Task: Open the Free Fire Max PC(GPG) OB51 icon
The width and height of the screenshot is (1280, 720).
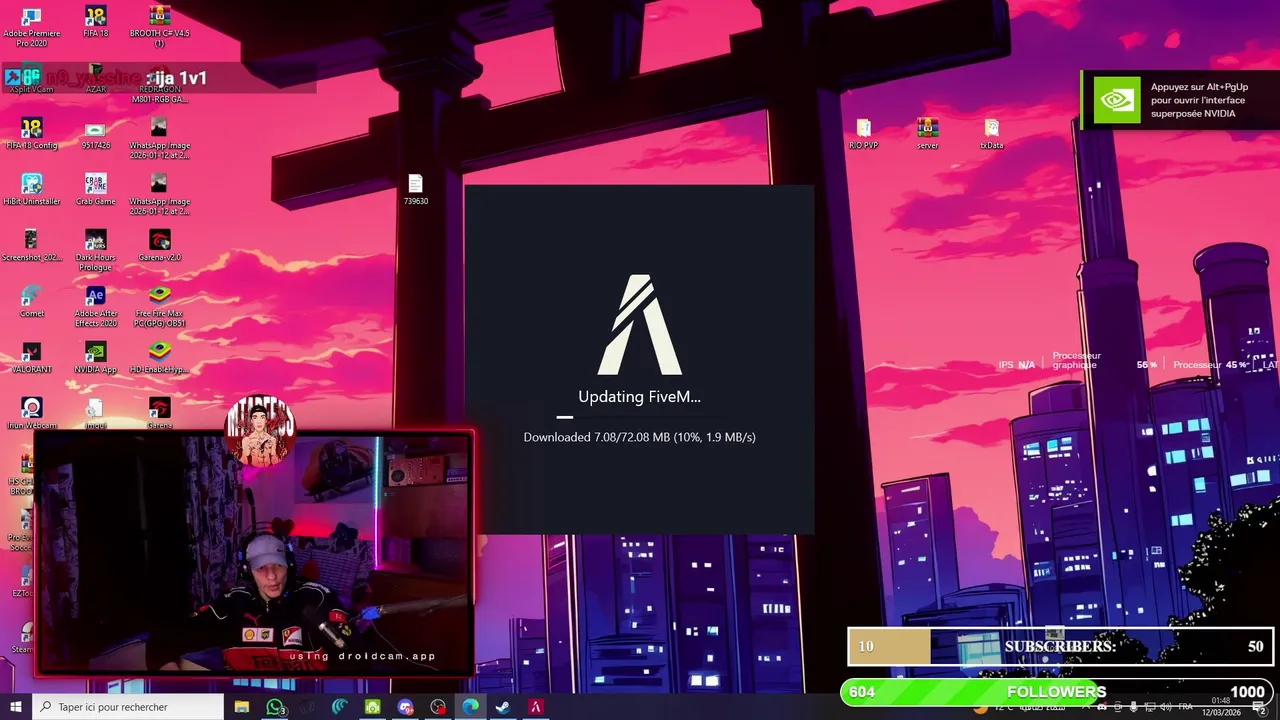Action: click(x=159, y=307)
